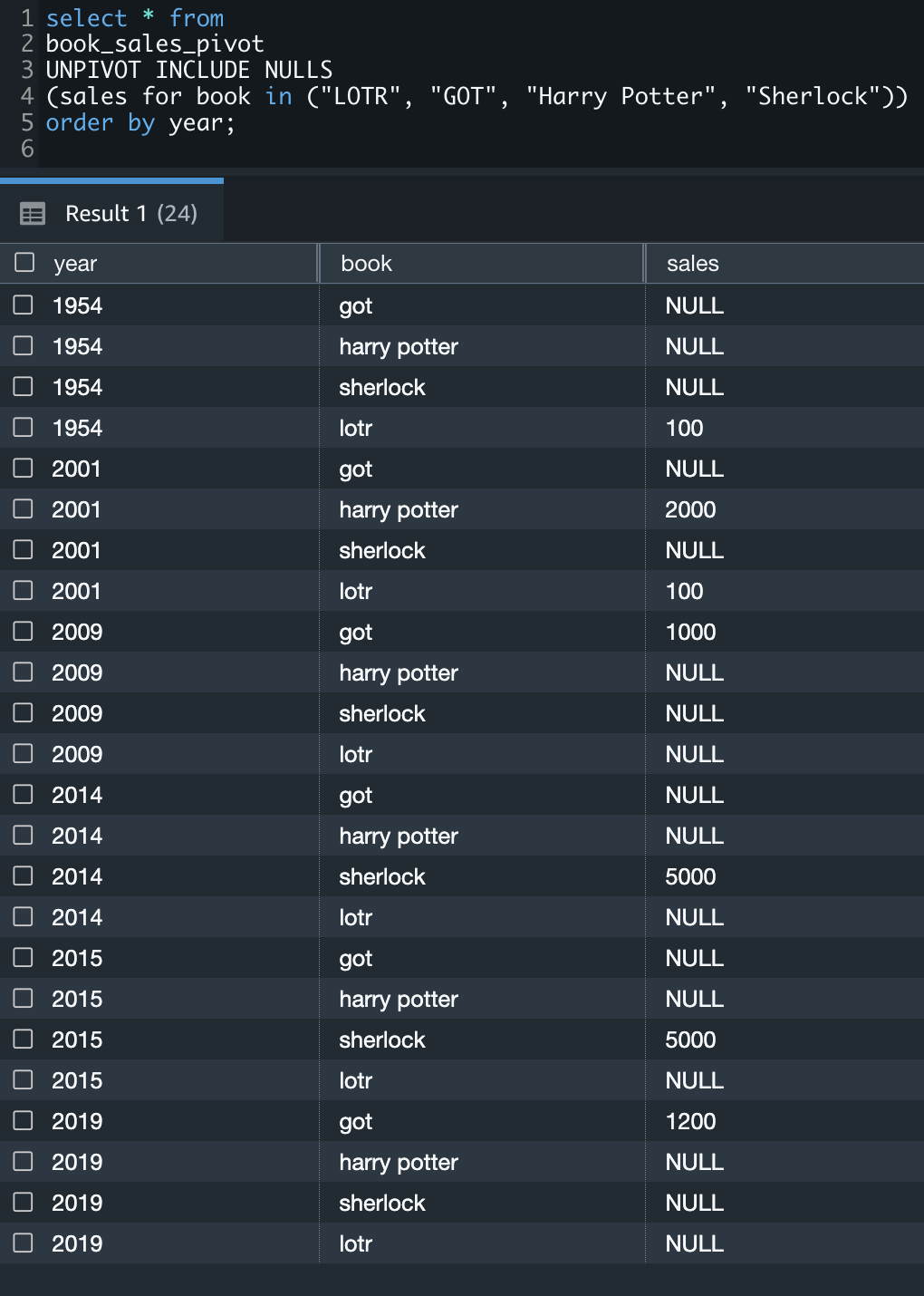Image resolution: width=924 pixels, height=1296 pixels.
Task: Toggle the select-all checkbox in the header
Action: click(x=24, y=263)
